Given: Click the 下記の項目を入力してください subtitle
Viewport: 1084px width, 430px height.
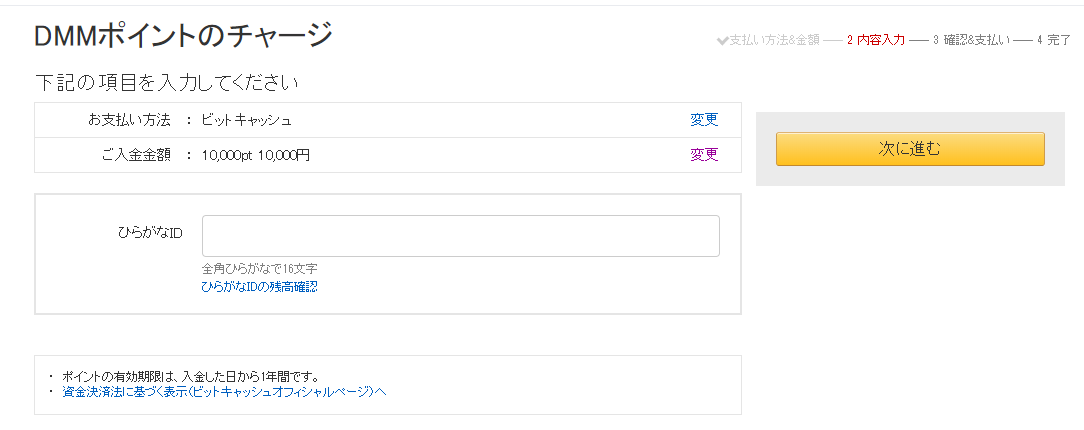Looking at the screenshot, I should click(x=167, y=82).
